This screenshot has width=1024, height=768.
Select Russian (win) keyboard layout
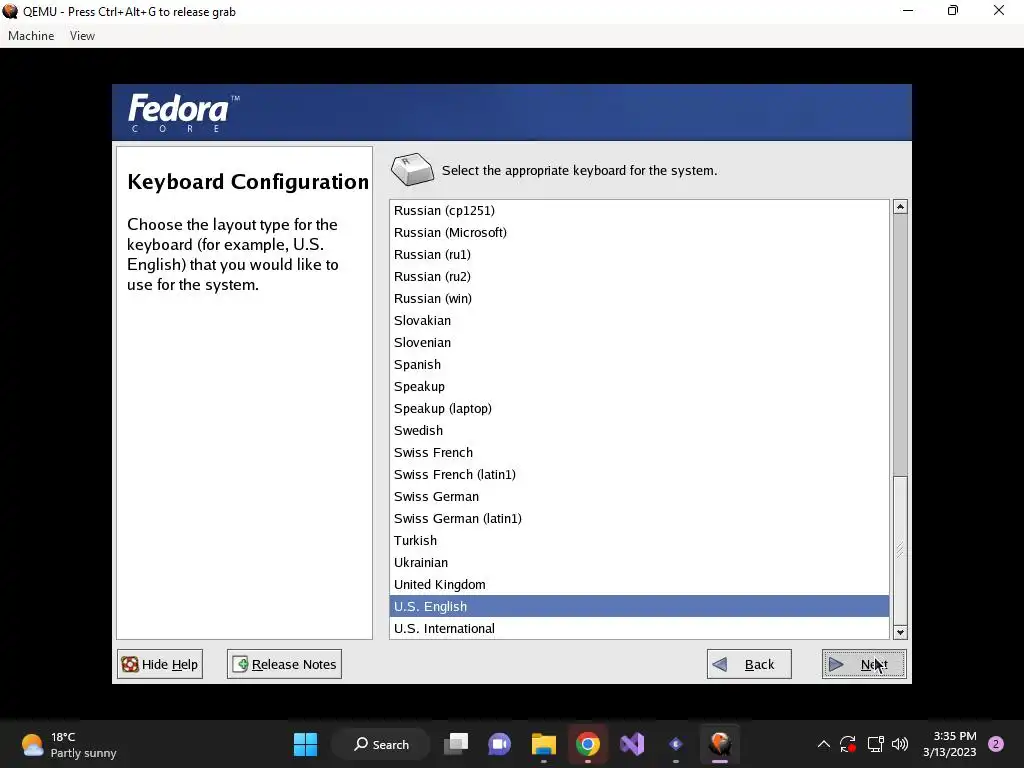coord(639,298)
